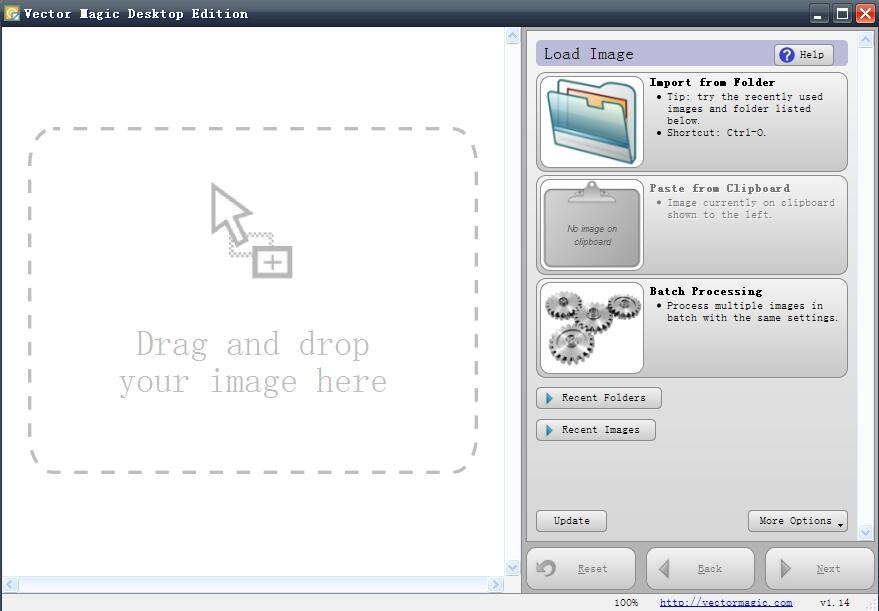Open the Import from Folder icon
Viewport: 879px width, 611px height.
point(591,122)
